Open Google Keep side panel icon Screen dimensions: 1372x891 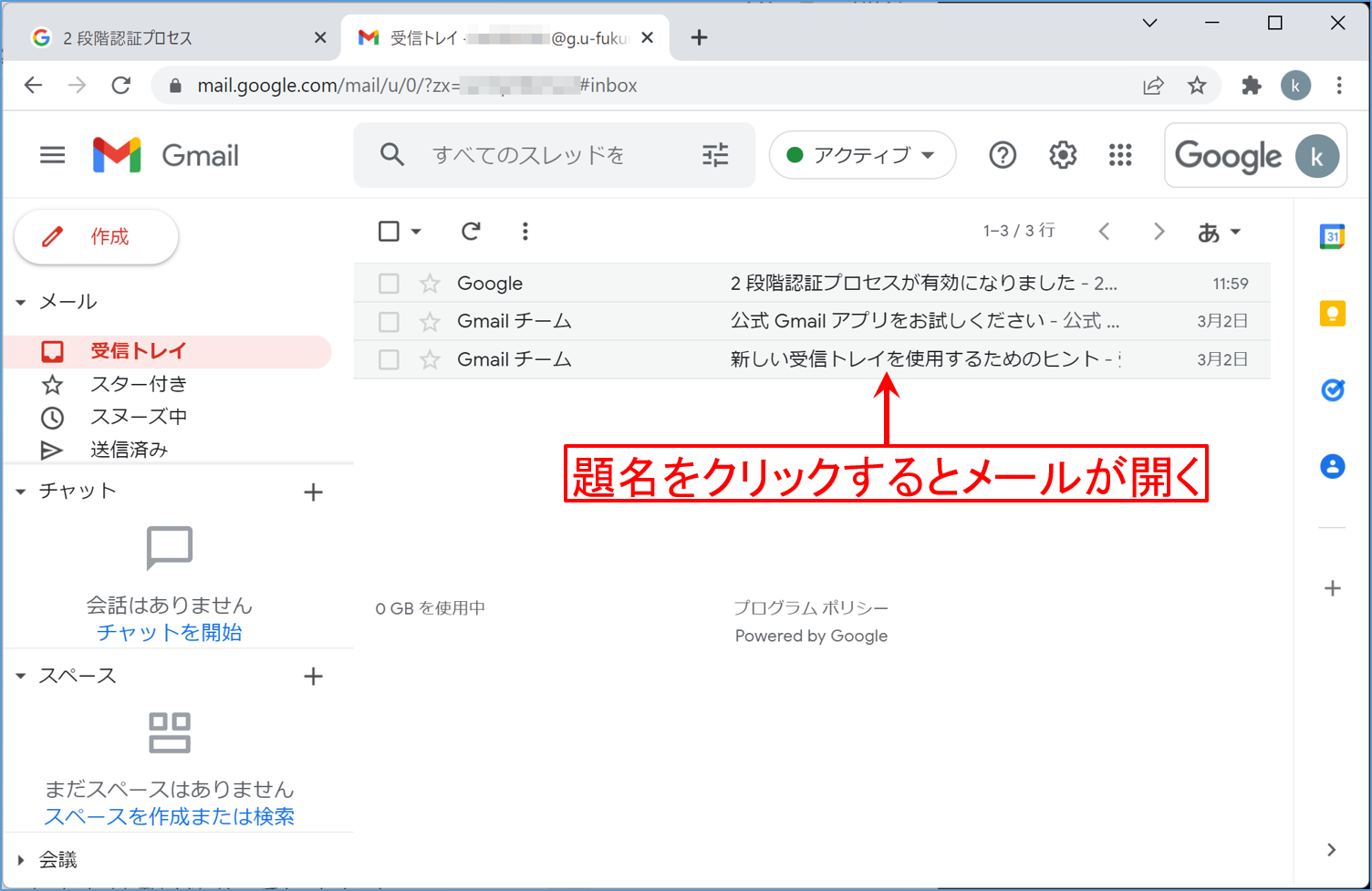click(x=1333, y=314)
